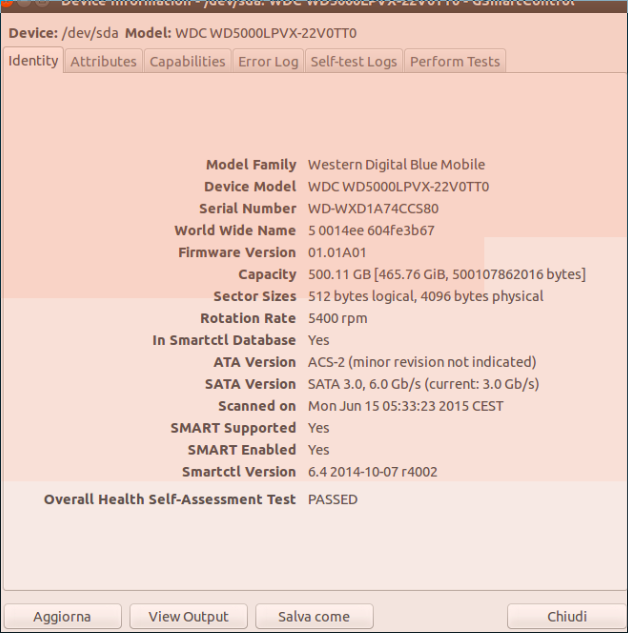Image resolution: width=628 pixels, height=633 pixels.
Task: Click the Yes value beside SMART Supported
Action: (318, 428)
